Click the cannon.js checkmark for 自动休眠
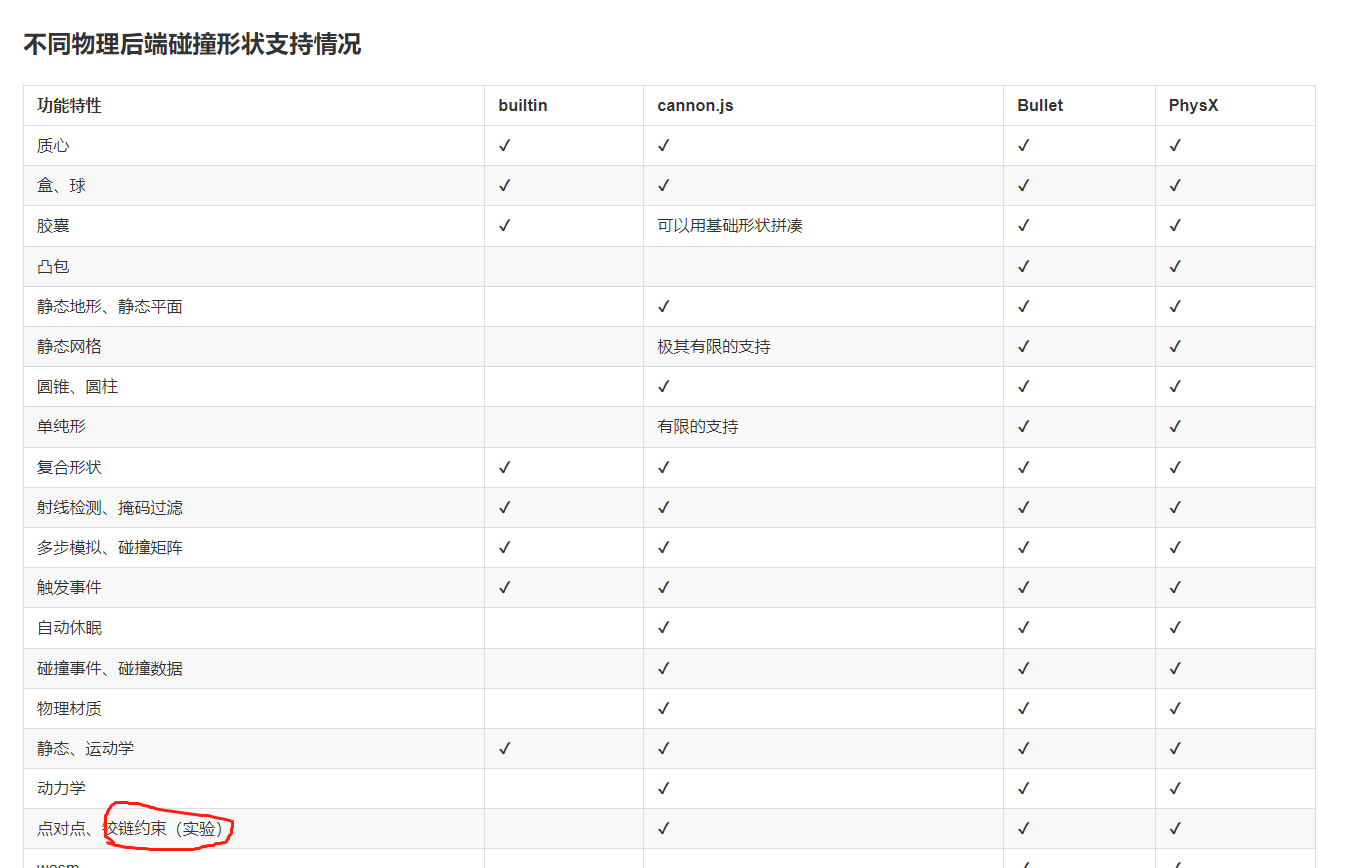Image resolution: width=1348 pixels, height=868 pixels. (664, 628)
